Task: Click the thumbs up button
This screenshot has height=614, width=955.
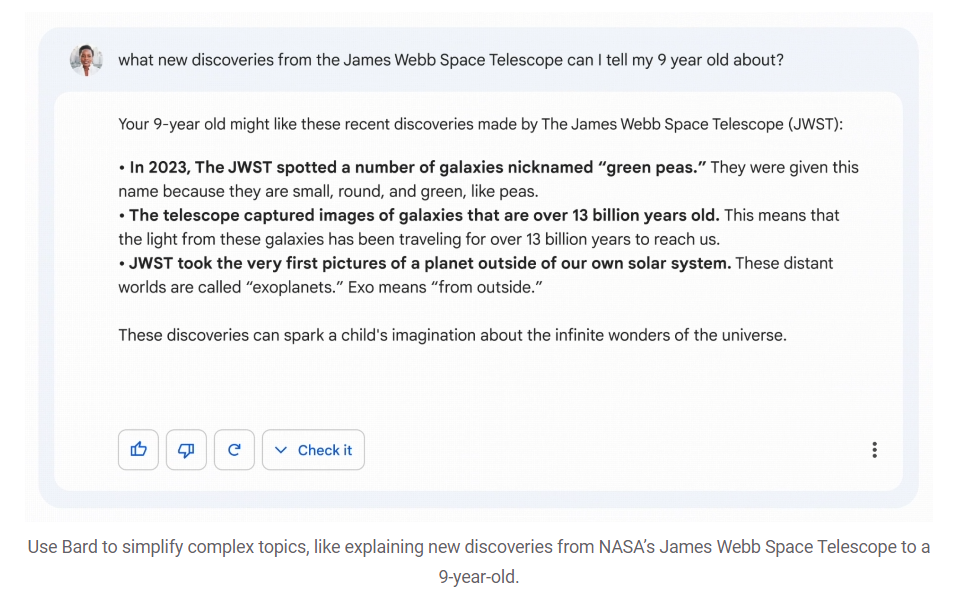Action: [138, 450]
